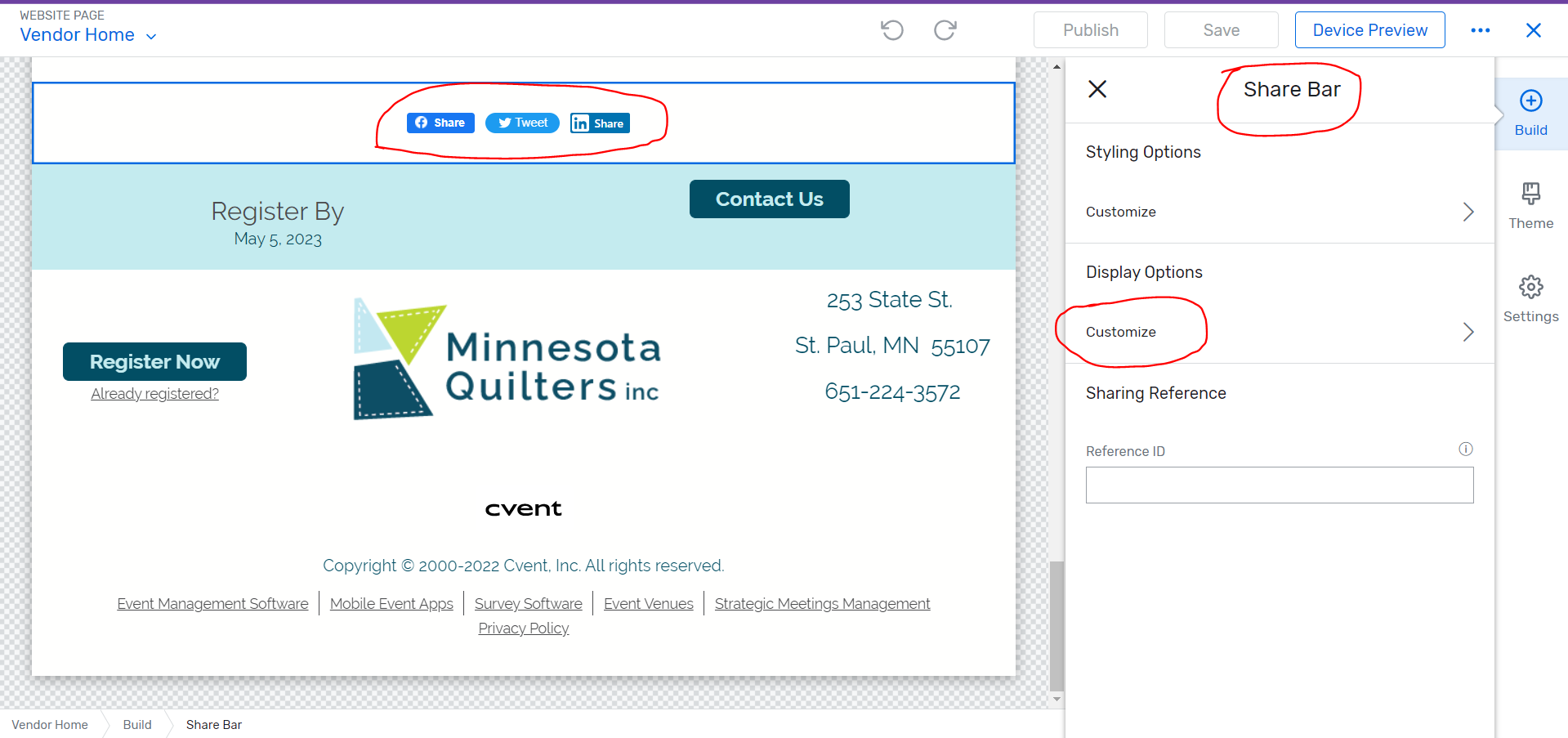The image size is (1568, 738).
Task: Select the Share Bar breadcrumb
Action: click(214, 725)
